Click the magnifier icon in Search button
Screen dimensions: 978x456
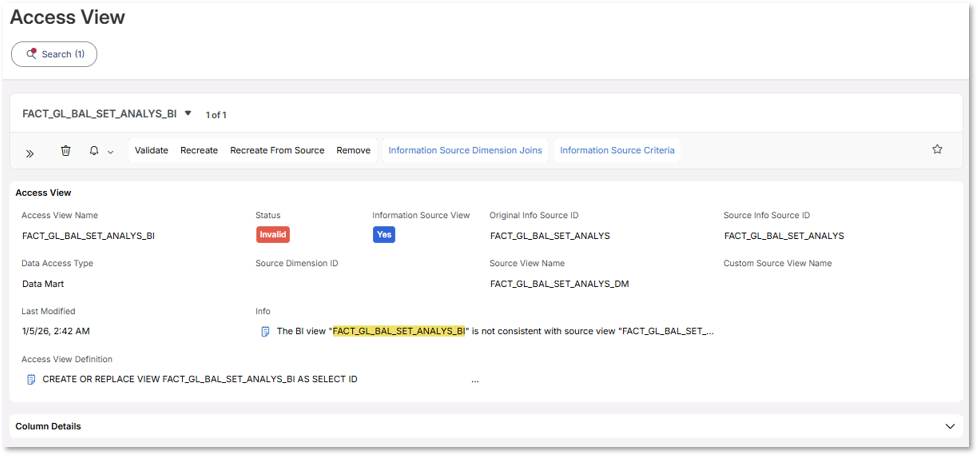pos(31,54)
